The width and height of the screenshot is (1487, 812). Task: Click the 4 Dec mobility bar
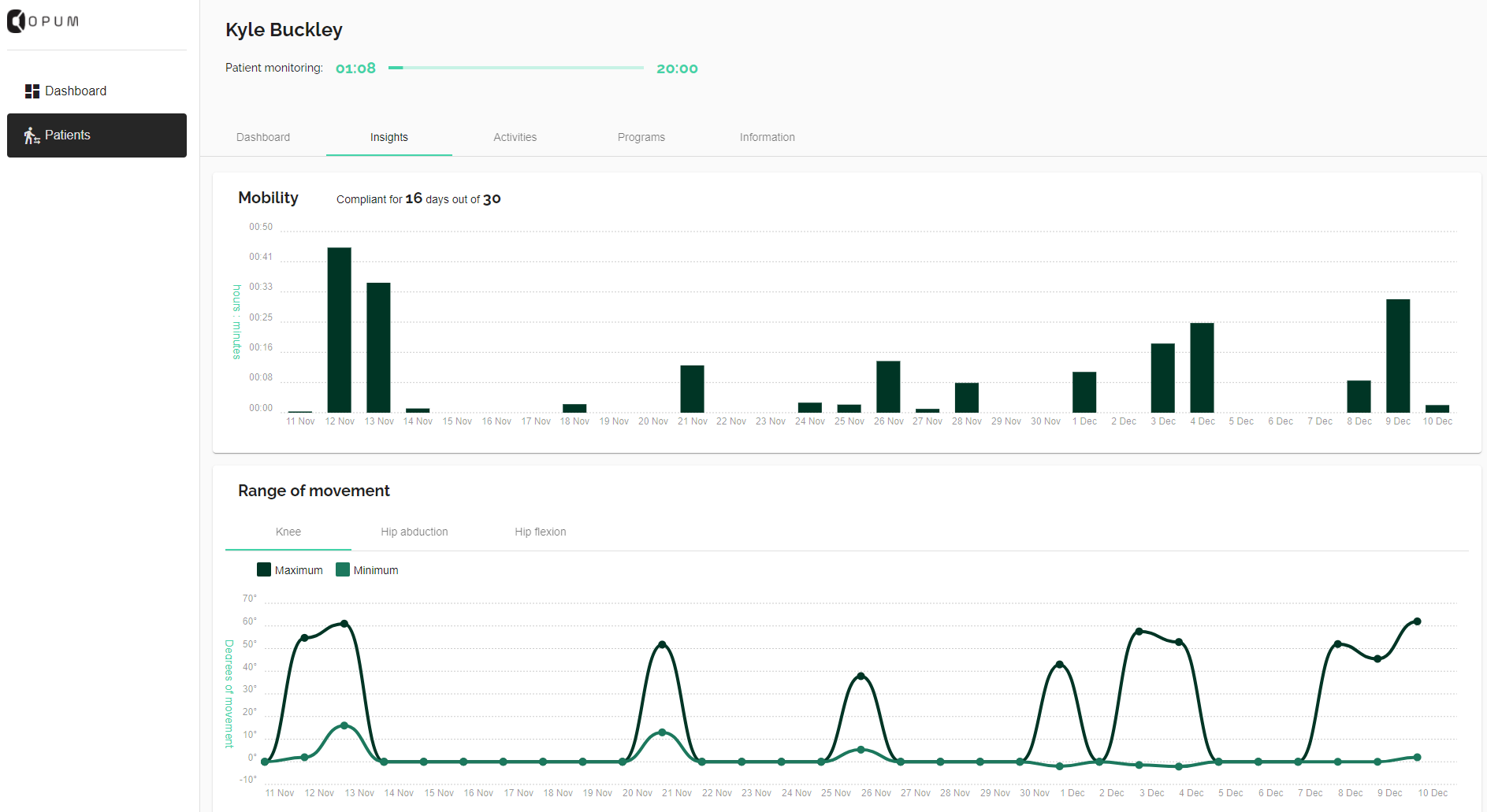pos(1203,368)
